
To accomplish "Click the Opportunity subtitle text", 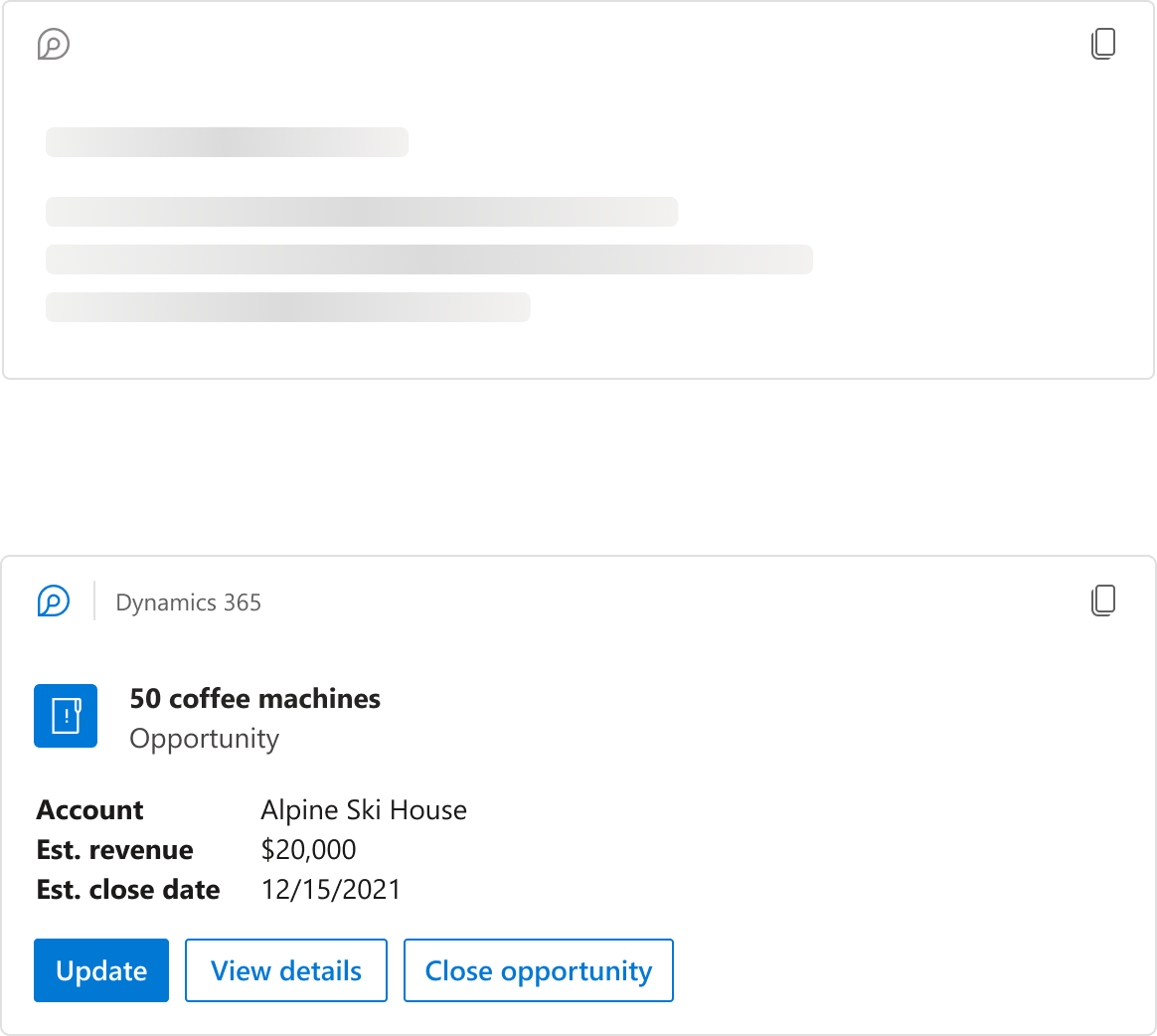I will (205, 739).
